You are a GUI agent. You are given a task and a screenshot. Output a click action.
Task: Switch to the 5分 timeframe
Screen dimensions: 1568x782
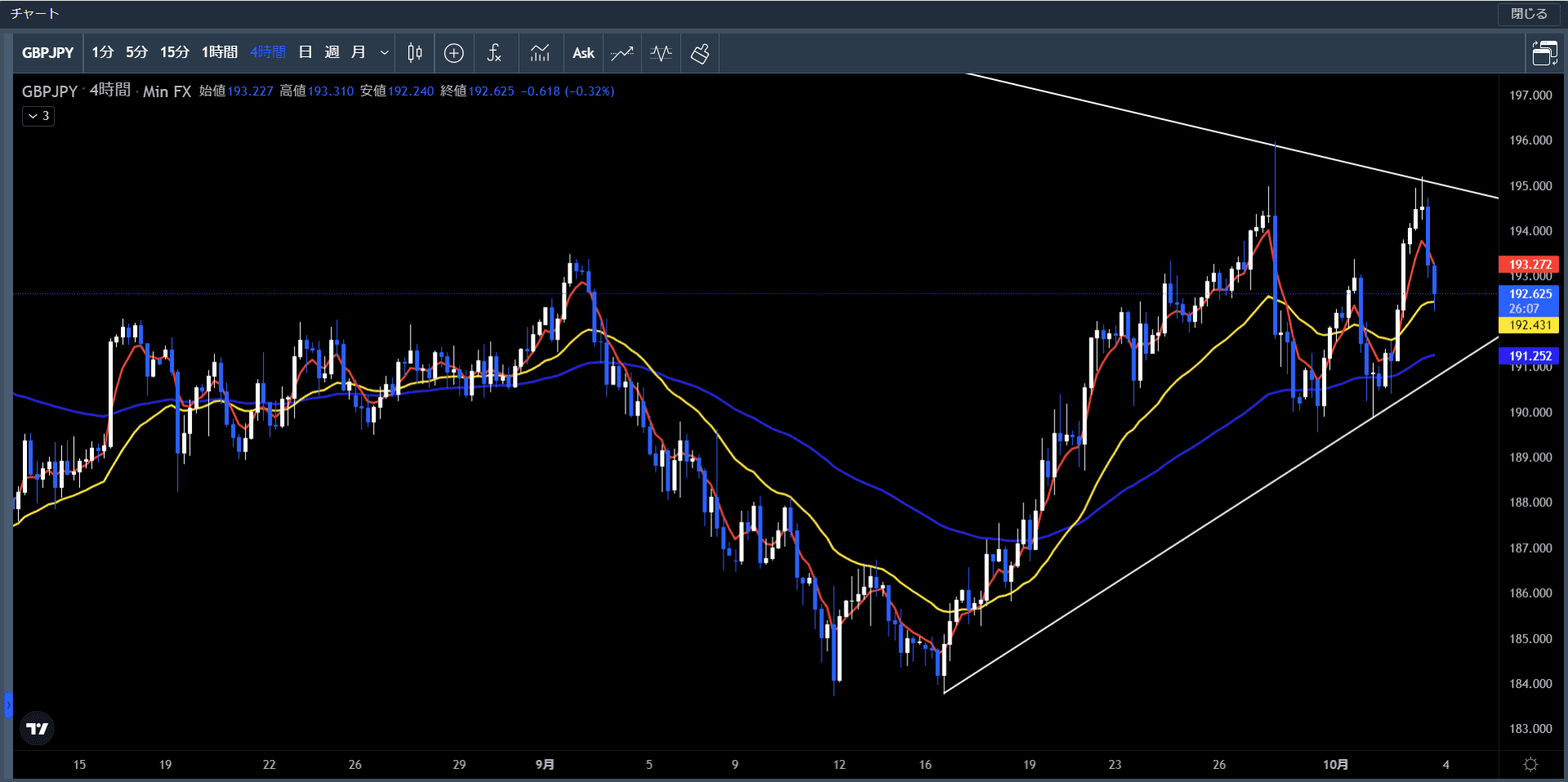coord(137,52)
